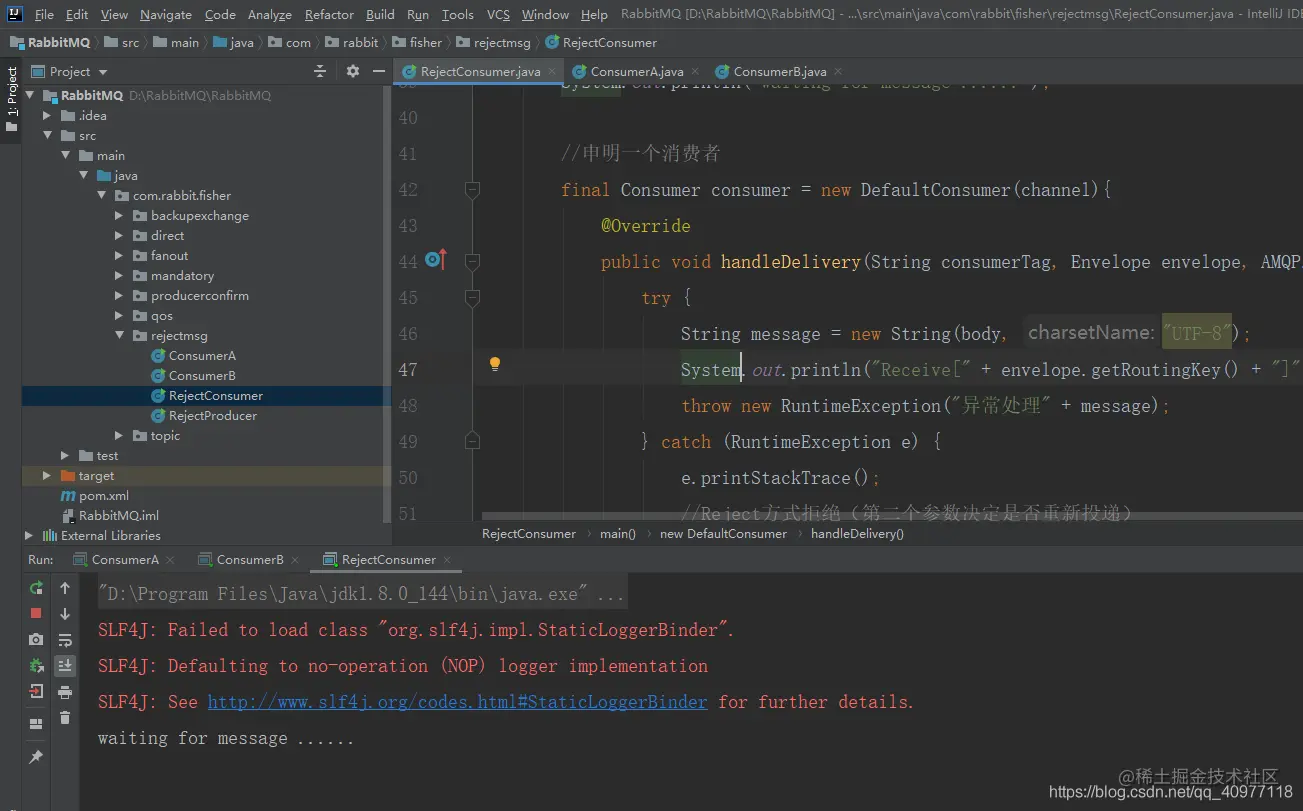
Task: Close the ConsumerA run tab
Action: [x=170, y=560]
